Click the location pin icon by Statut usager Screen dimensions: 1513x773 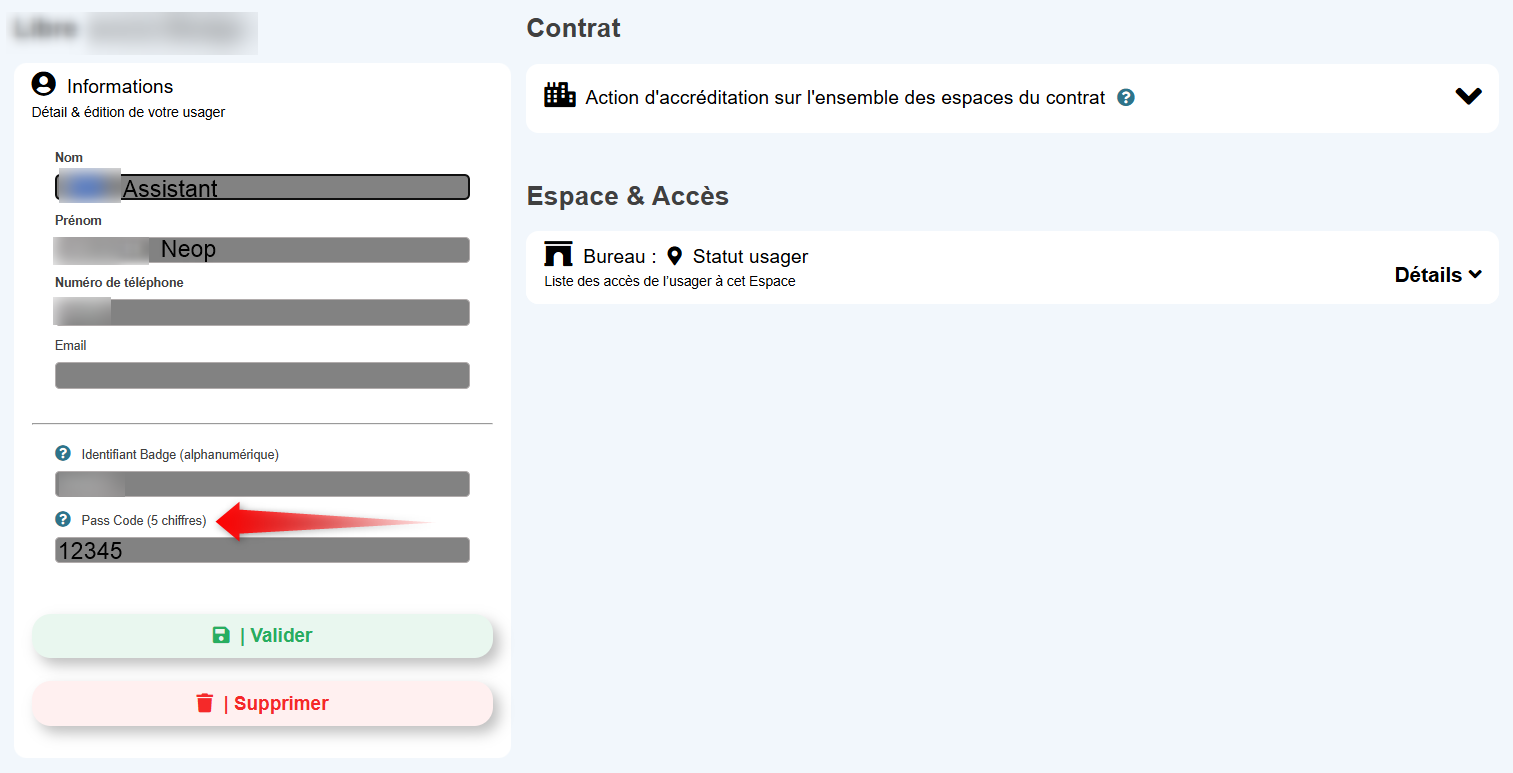click(675, 256)
